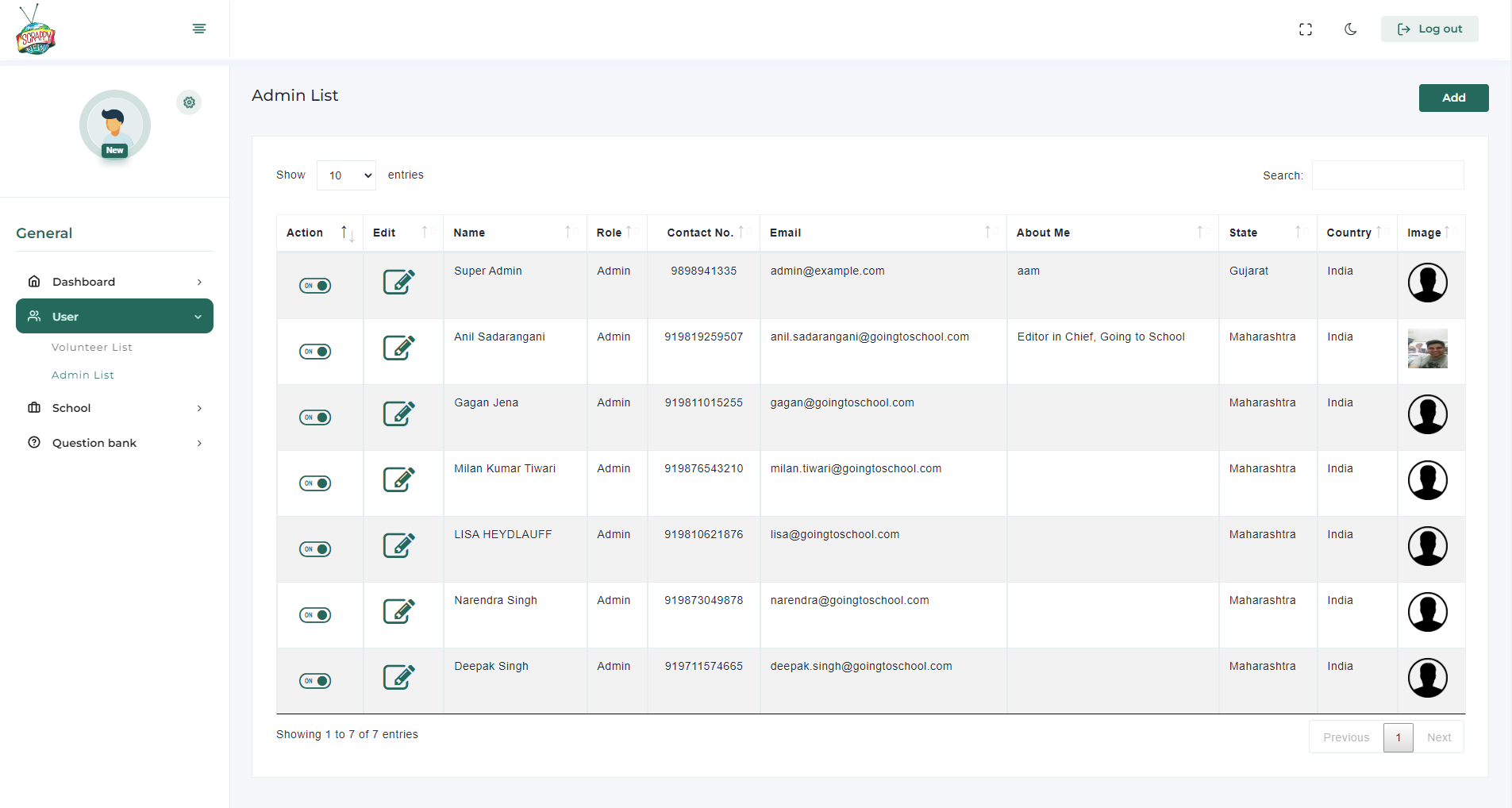Edit the Deepak Singh admin entry
Image resolution: width=1512 pixels, height=808 pixels.
pos(398,677)
